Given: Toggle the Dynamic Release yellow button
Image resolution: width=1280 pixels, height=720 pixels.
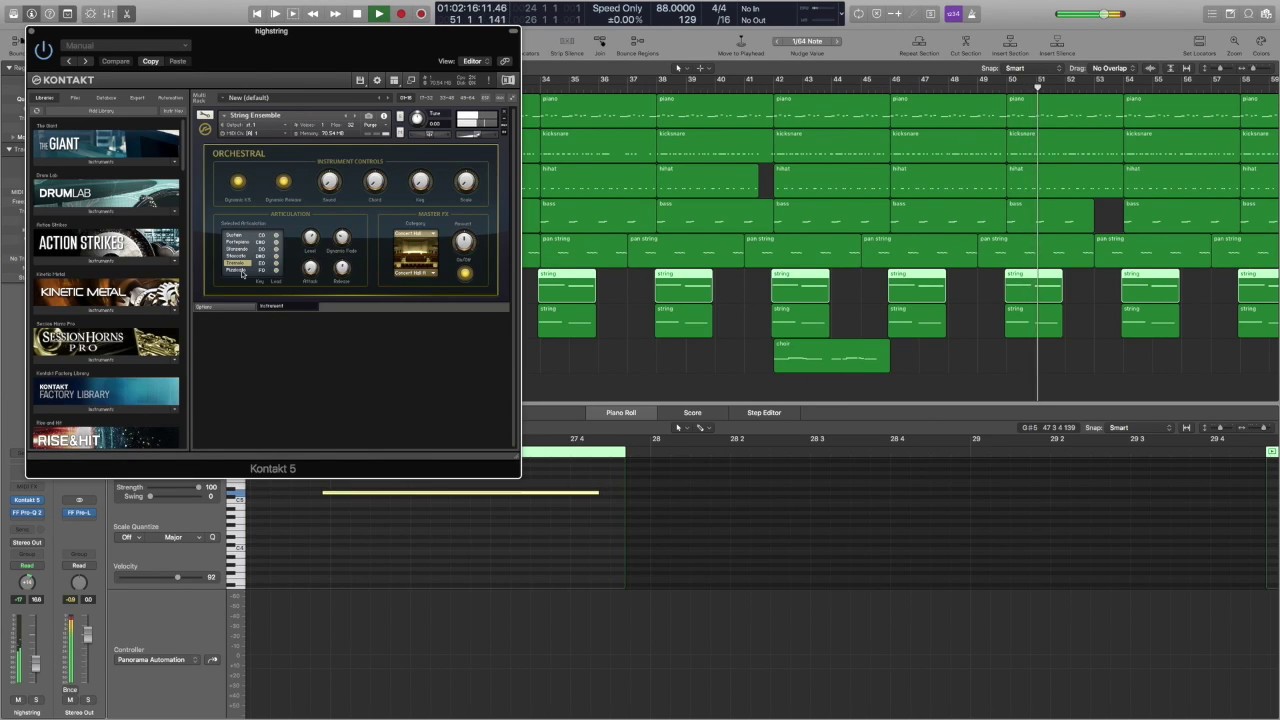Looking at the screenshot, I should [x=283, y=181].
